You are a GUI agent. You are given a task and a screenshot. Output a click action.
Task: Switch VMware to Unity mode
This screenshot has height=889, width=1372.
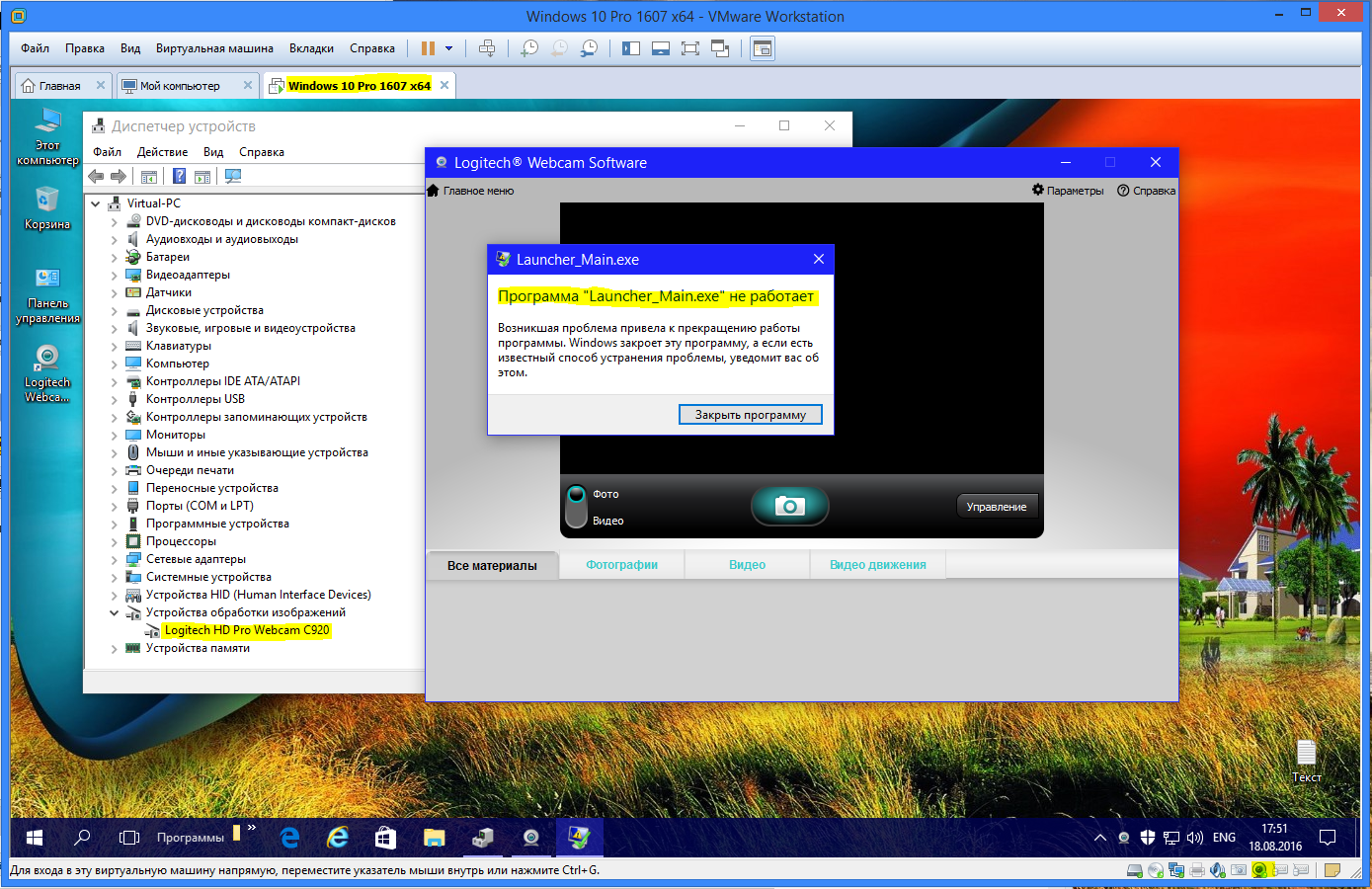720,48
